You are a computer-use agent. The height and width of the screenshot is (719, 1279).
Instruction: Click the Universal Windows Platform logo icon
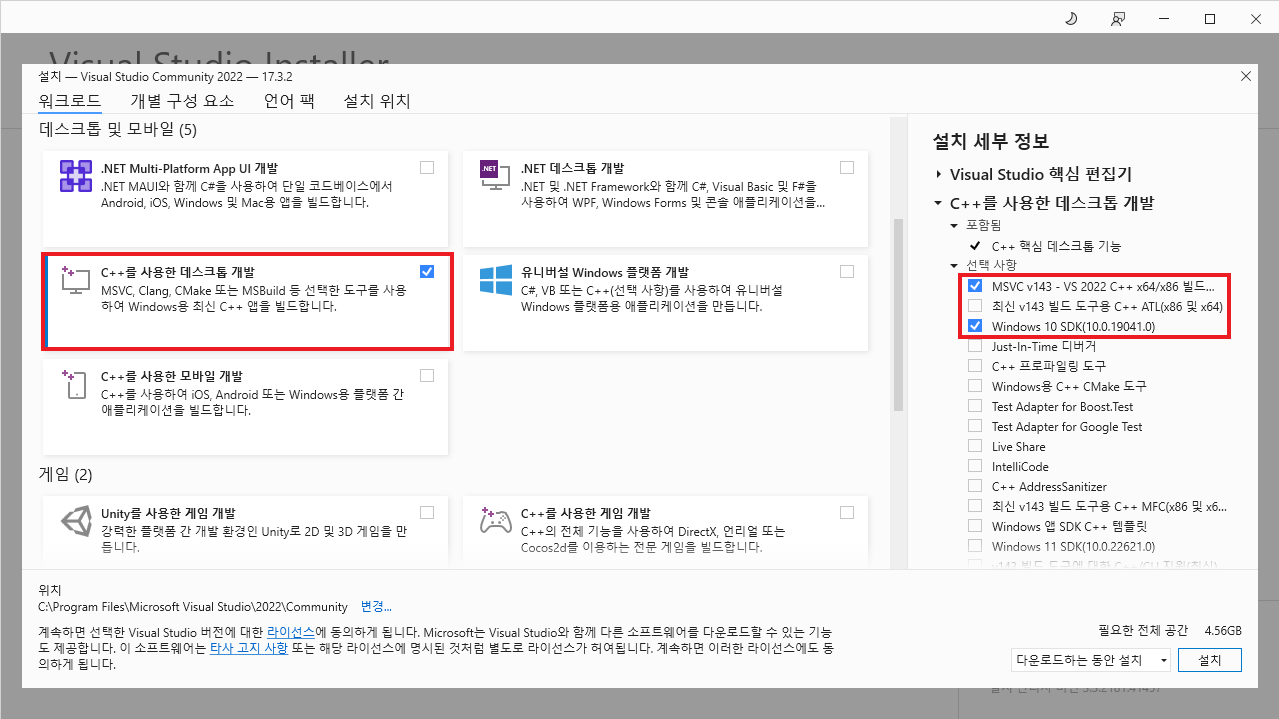click(x=496, y=281)
